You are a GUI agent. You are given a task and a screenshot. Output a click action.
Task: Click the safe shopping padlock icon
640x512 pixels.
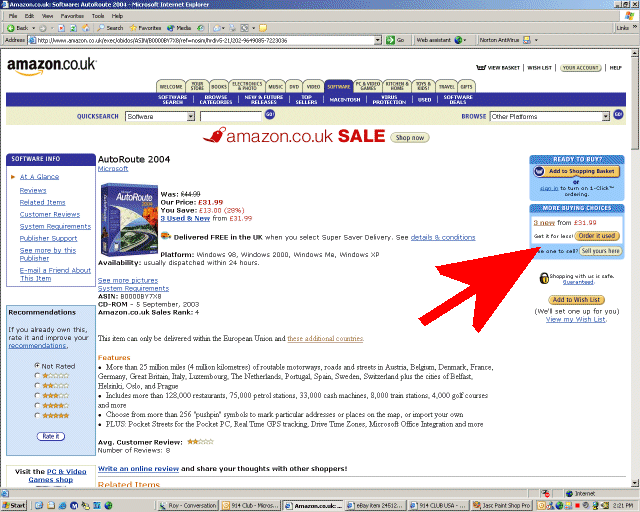click(x=544, y=278)
